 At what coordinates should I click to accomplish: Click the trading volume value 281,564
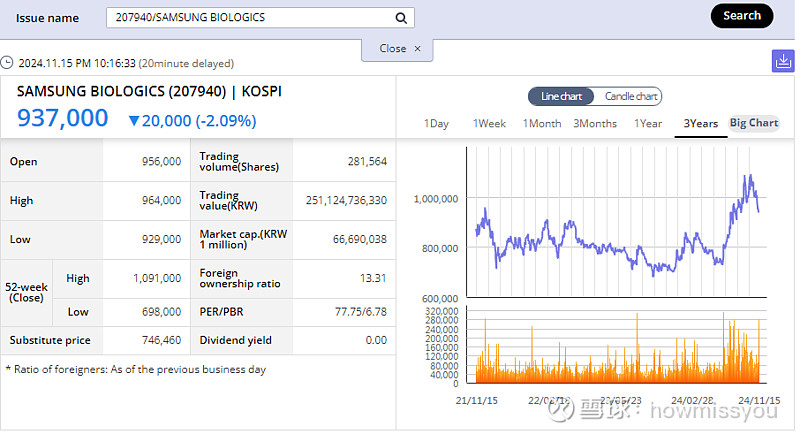point(367,162)
